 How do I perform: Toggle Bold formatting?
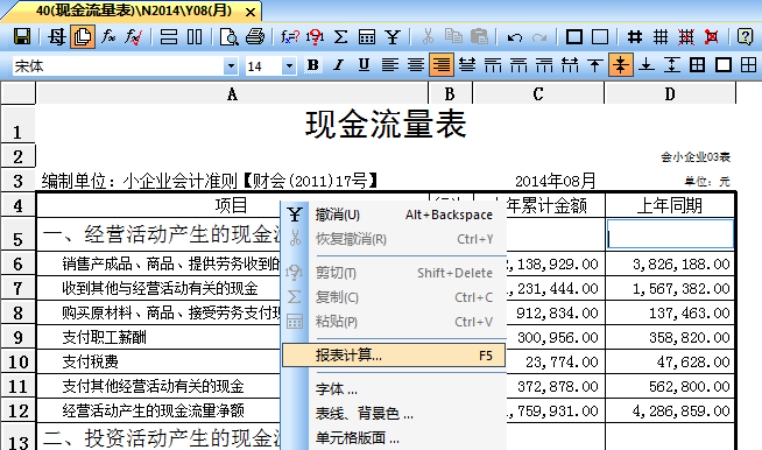pos(313,65)
